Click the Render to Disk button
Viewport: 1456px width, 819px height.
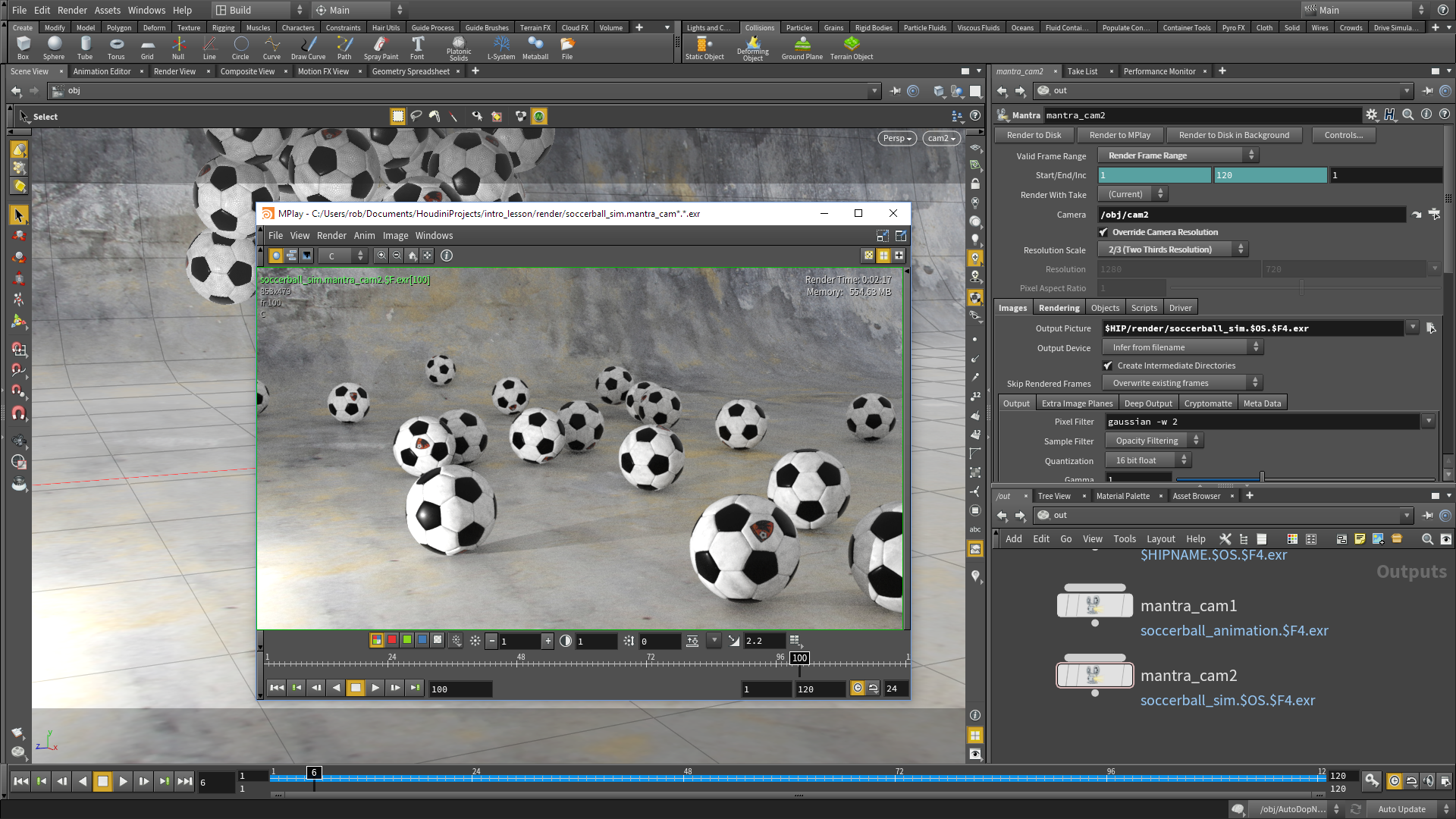click(x=1034, y=135)
